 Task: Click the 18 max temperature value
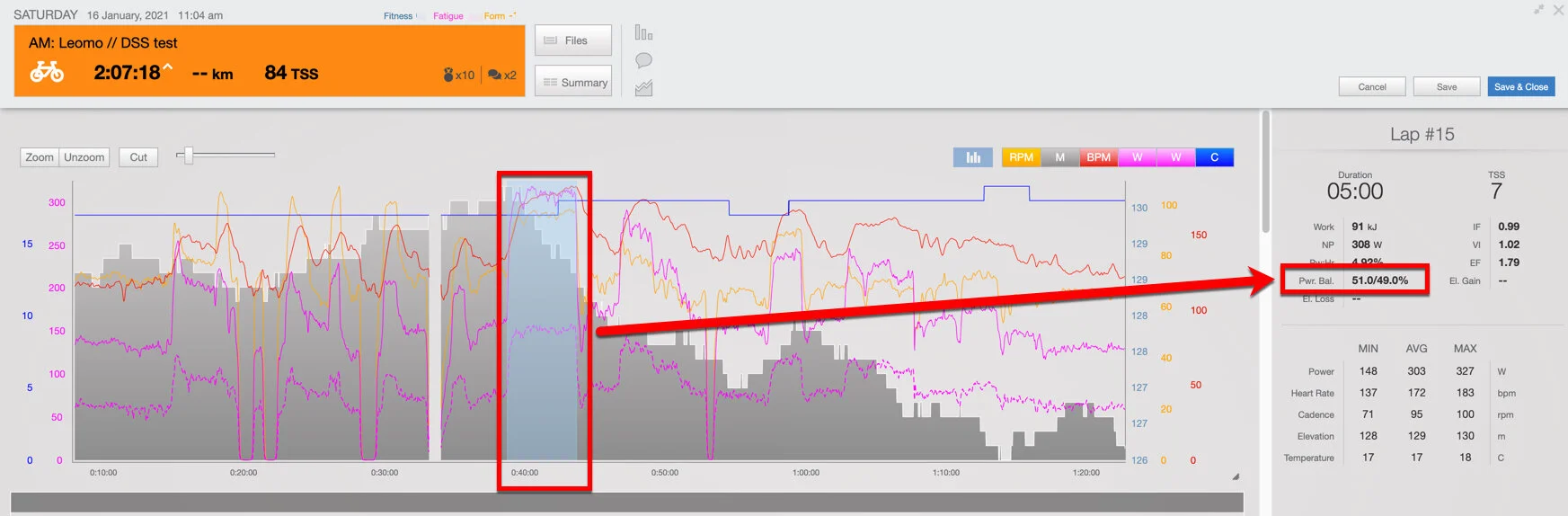tap(1465, 458)
